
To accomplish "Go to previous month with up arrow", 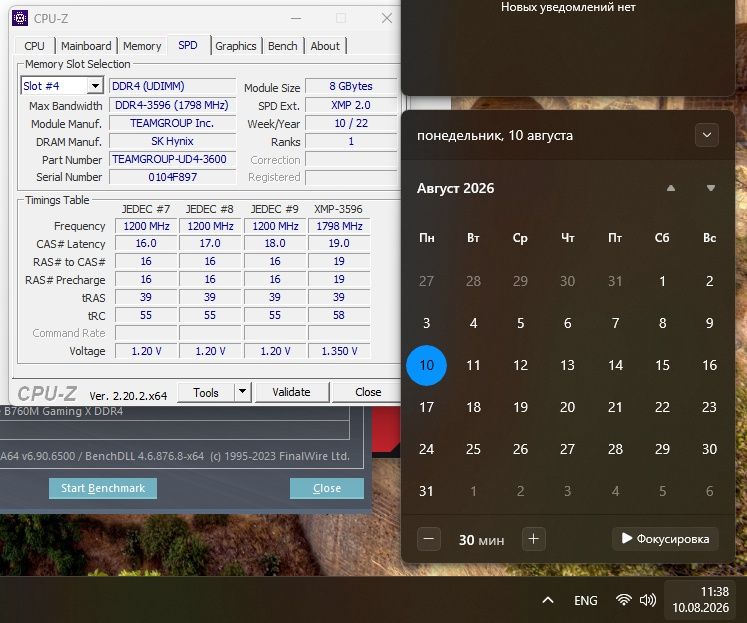I will pos(671,188).
